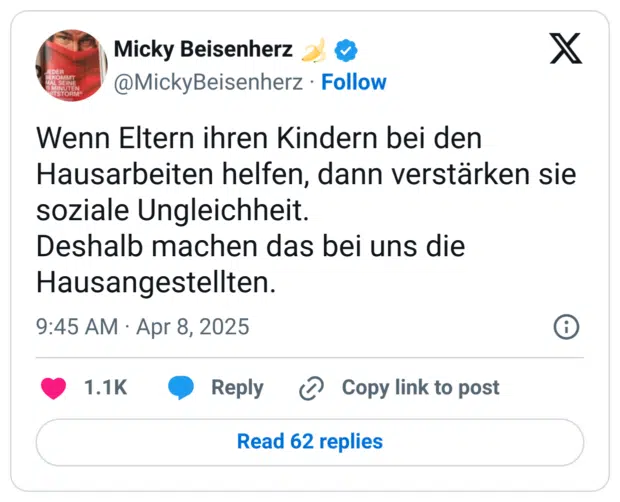Viewport: 620px width, 502px height.
Task: Click the X logo in the corner
Action: pos(566,48)
